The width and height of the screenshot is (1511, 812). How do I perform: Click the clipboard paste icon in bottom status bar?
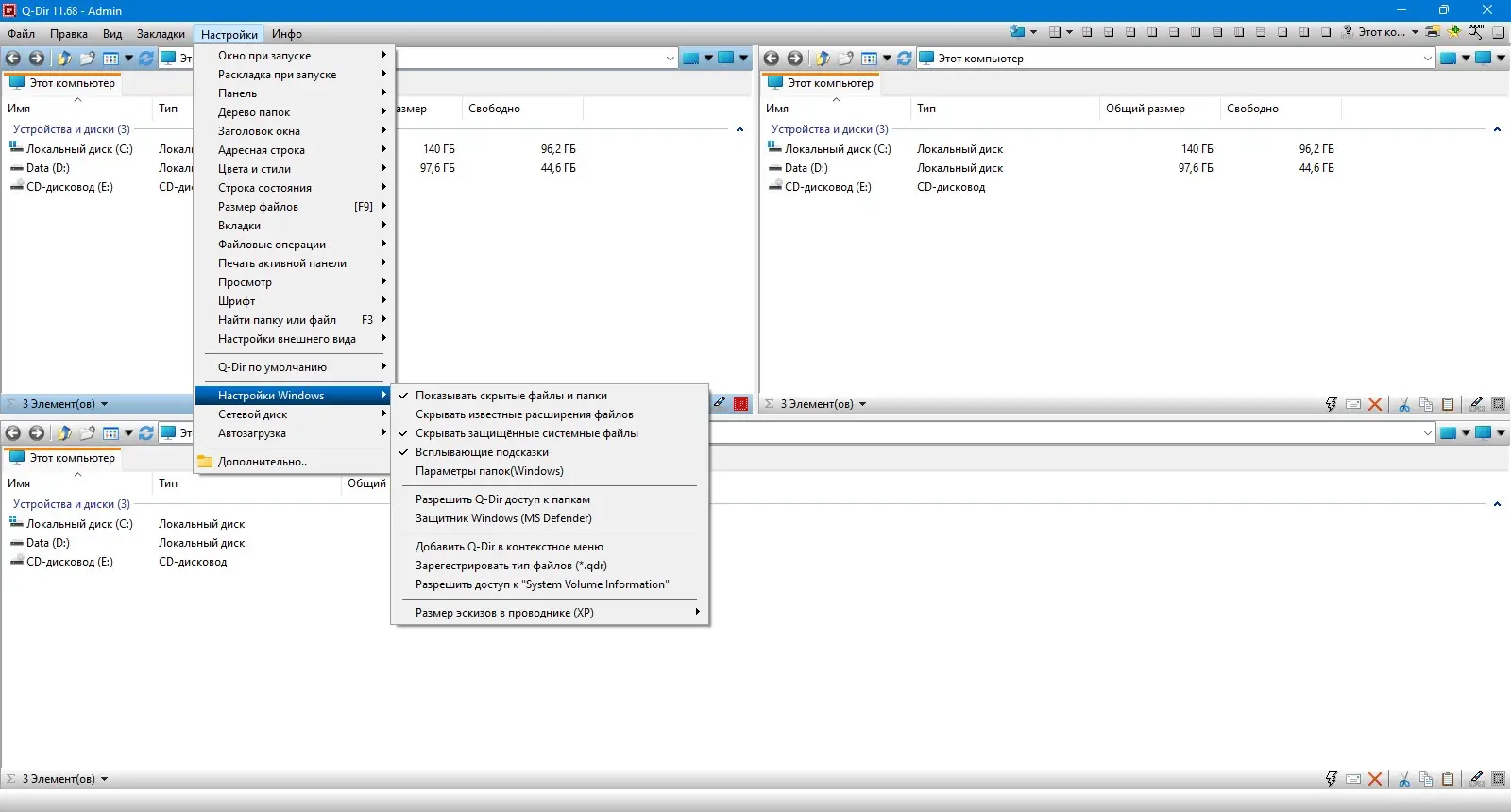pyautogui.click(x=1448, y=779)
